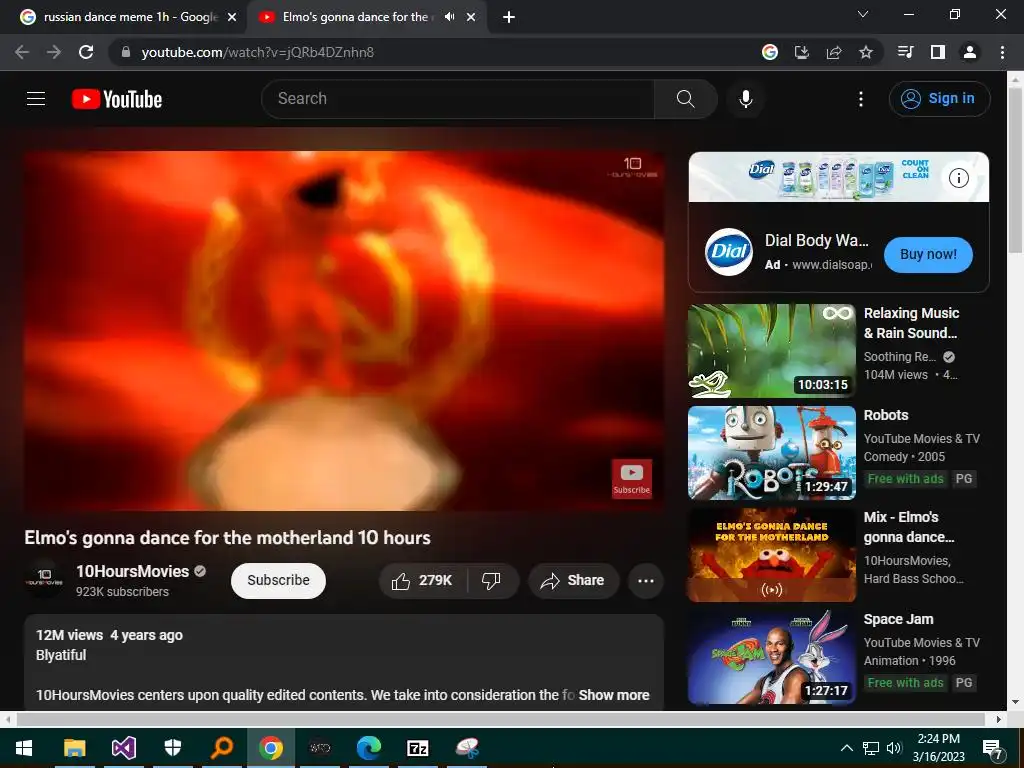The width and height of the screenshot is (1024, 768).
Task: Click the Google icon in address bar
Action: click(x=770, y=52)
